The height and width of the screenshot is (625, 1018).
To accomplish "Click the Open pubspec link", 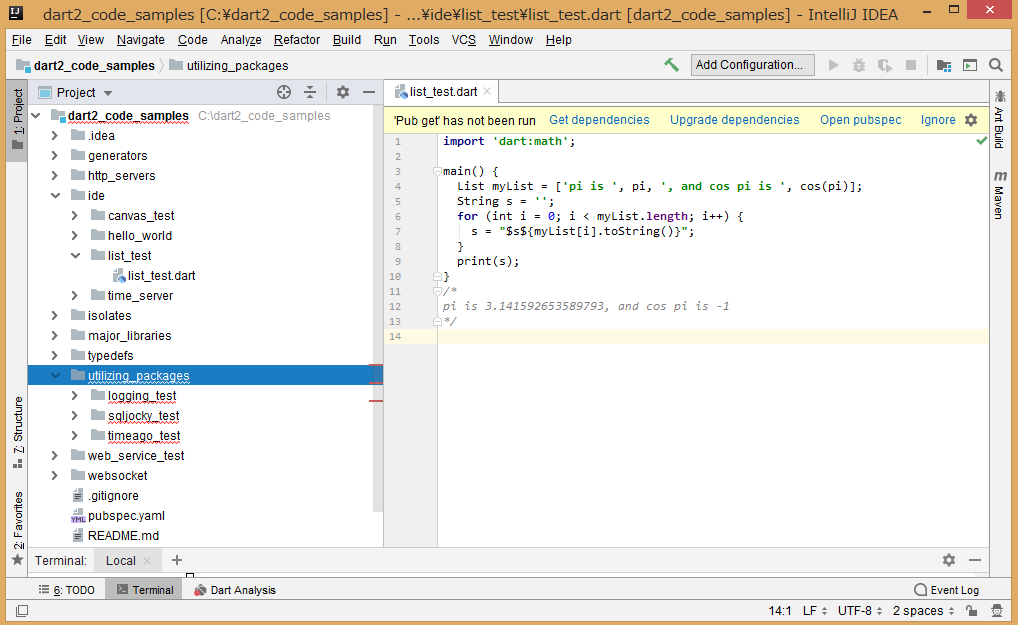I will pos(860,120).
